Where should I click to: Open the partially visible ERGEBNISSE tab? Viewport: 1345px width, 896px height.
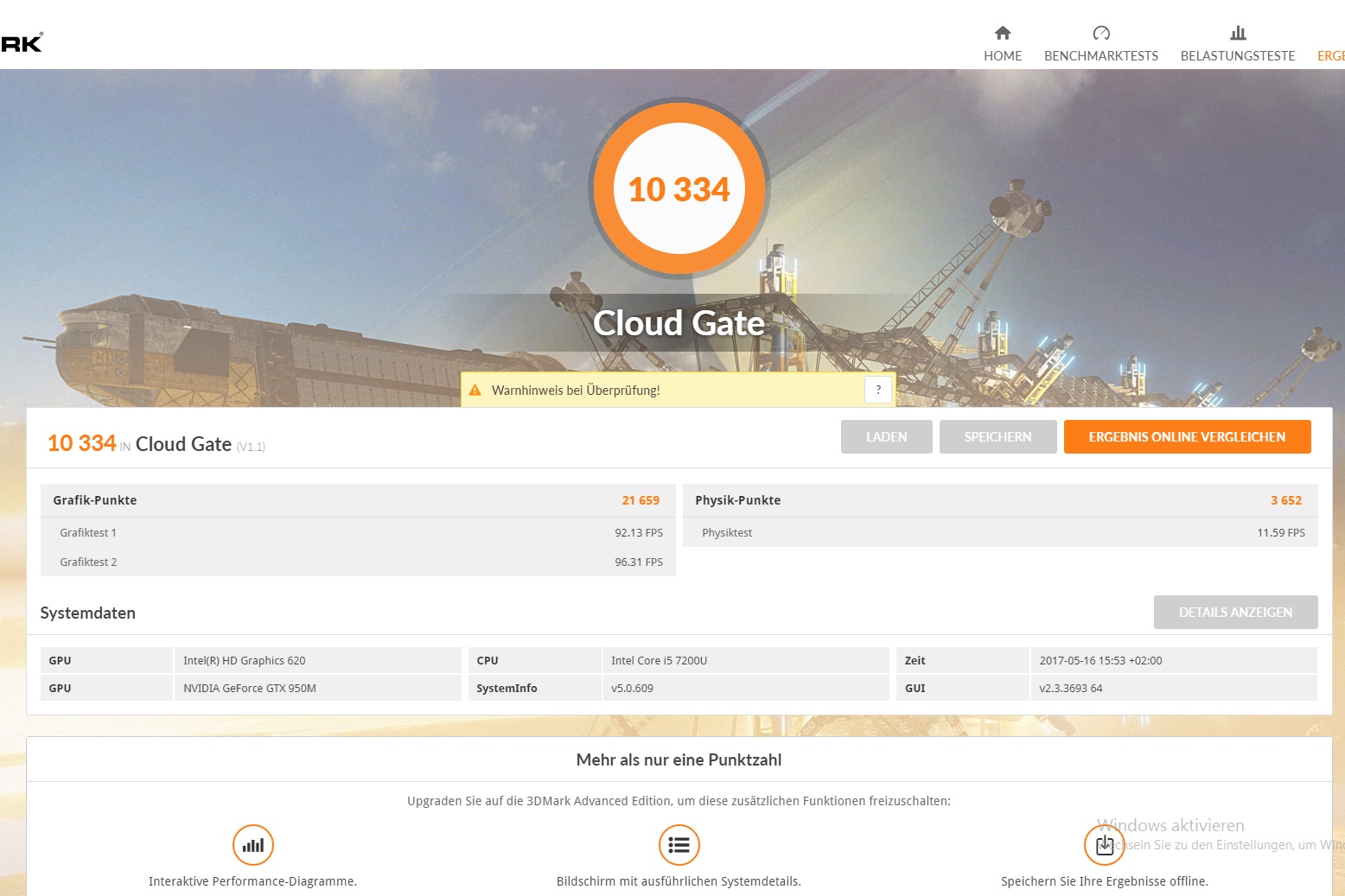1331,55
